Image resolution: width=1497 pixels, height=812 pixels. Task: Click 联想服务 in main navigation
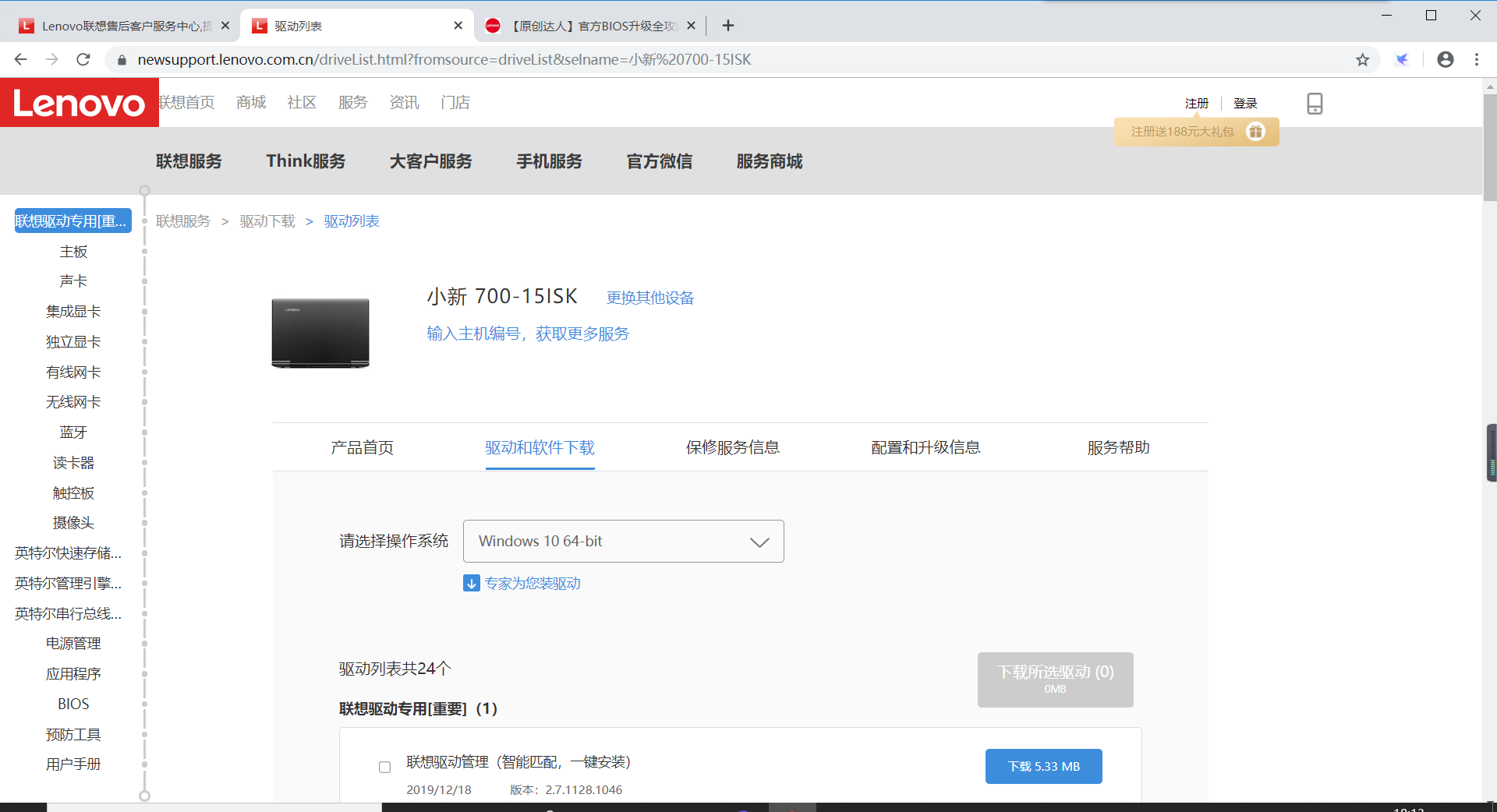[189, 161]
